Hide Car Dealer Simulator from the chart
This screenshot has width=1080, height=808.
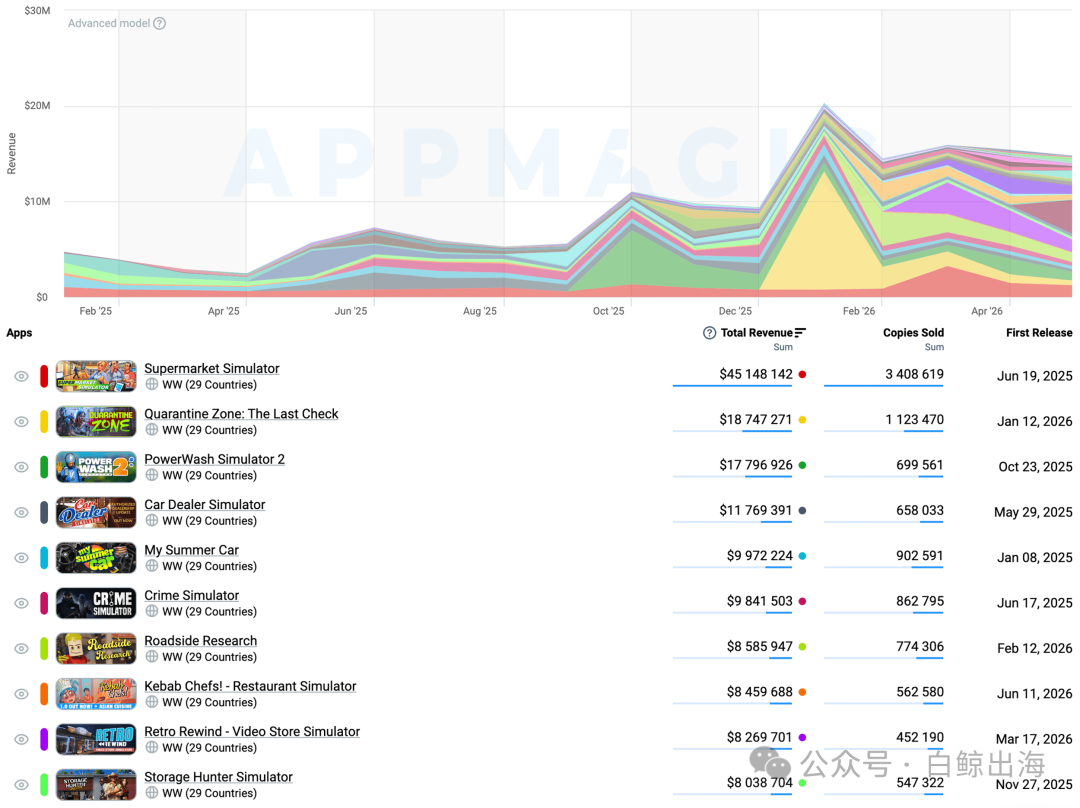[x=21, y=512]
